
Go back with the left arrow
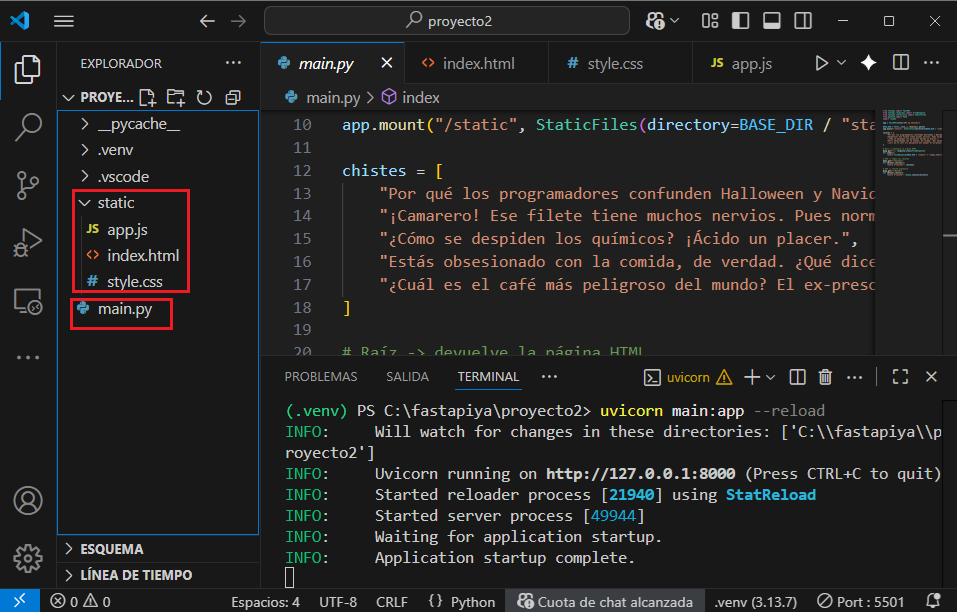pyautogui.click(x=207, y=21)
